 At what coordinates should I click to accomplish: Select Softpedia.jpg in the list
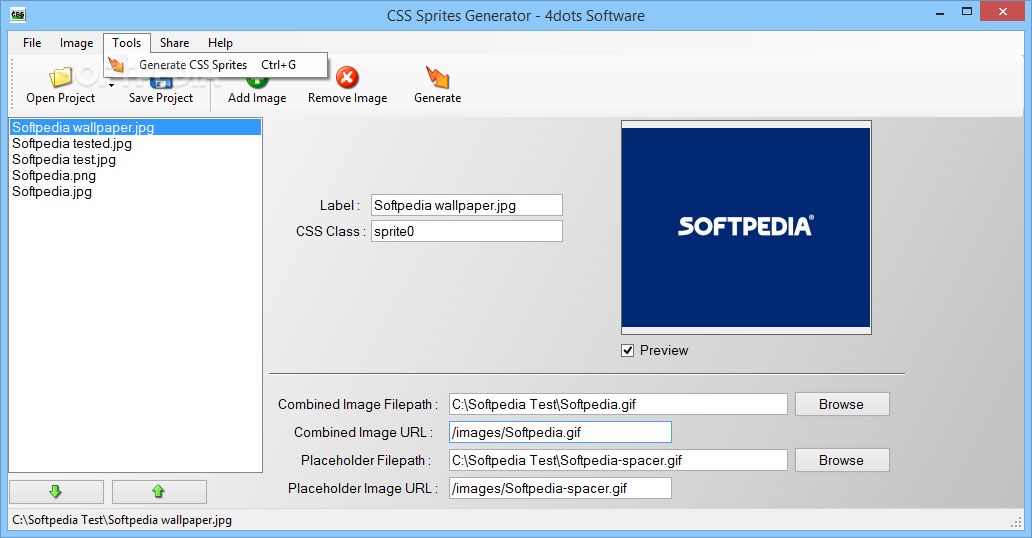point(136,192)
